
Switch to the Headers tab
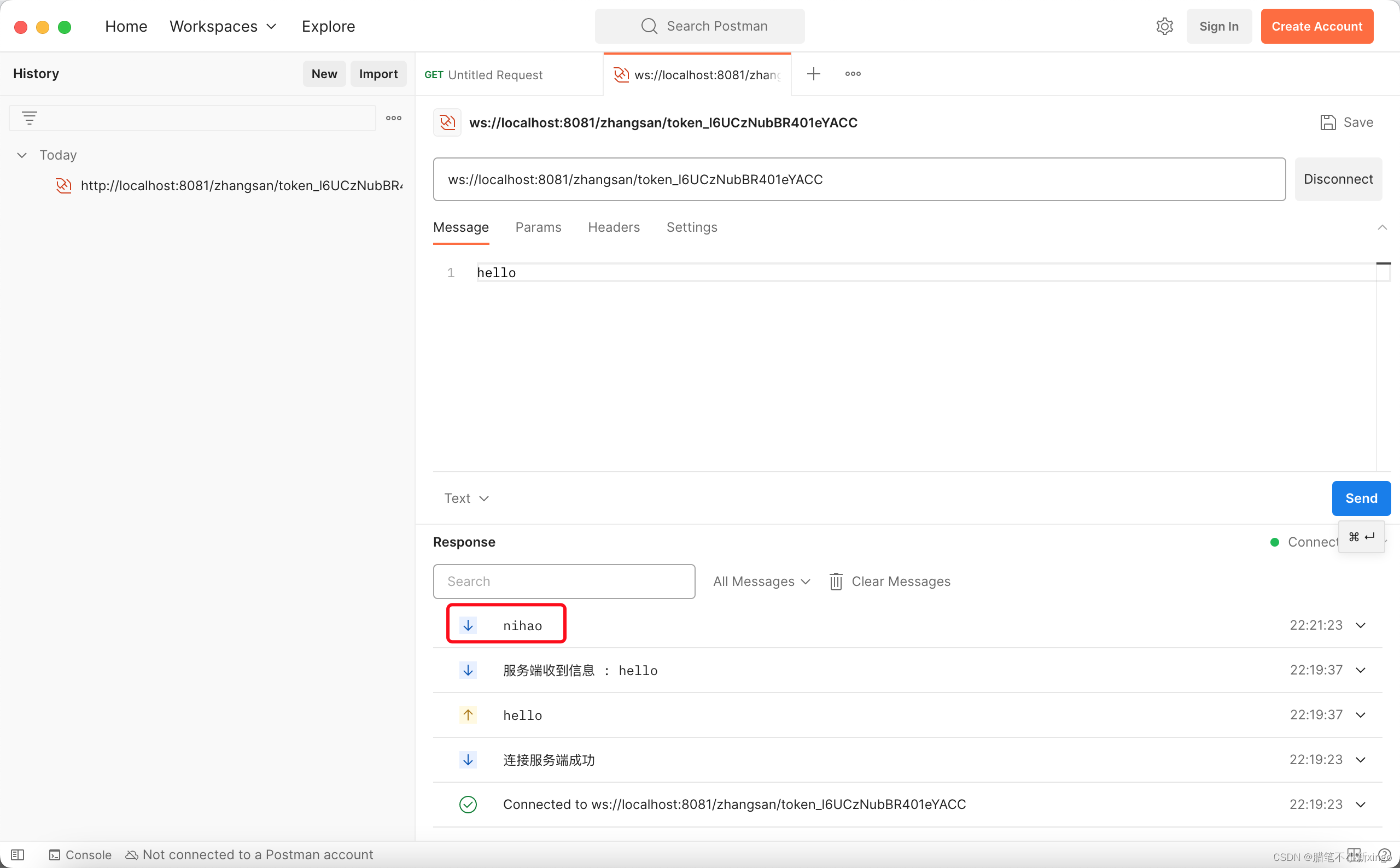614,227
